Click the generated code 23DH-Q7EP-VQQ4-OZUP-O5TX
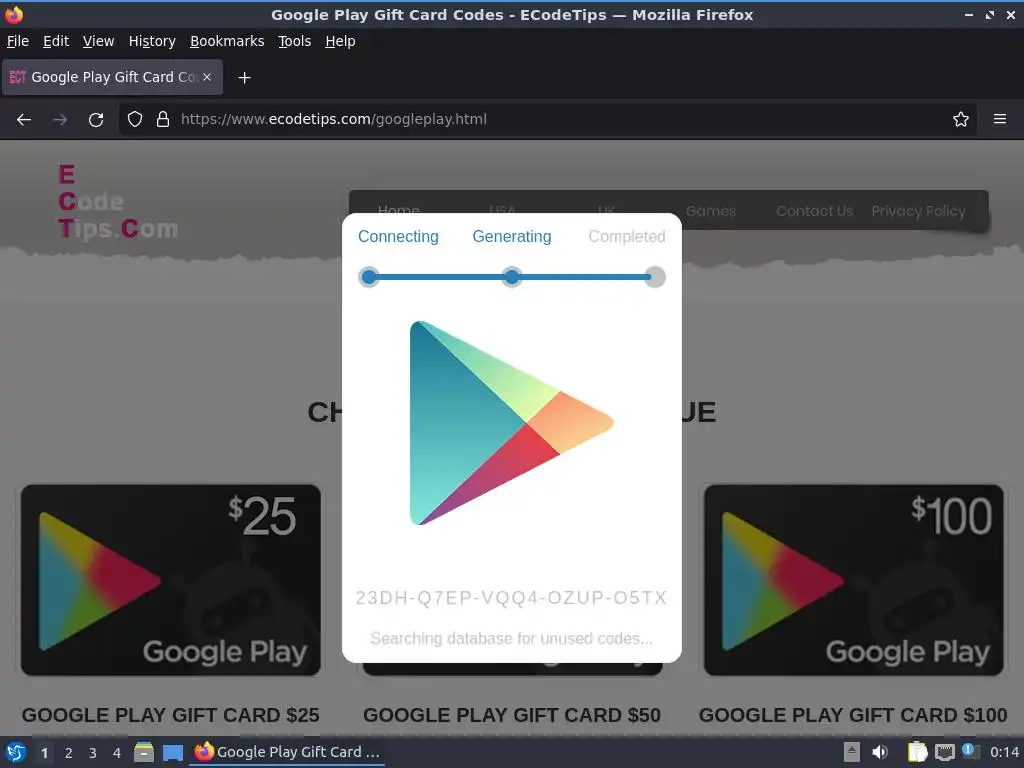Viewport: 1024px width, 768px height. click(x=511, y=598)
